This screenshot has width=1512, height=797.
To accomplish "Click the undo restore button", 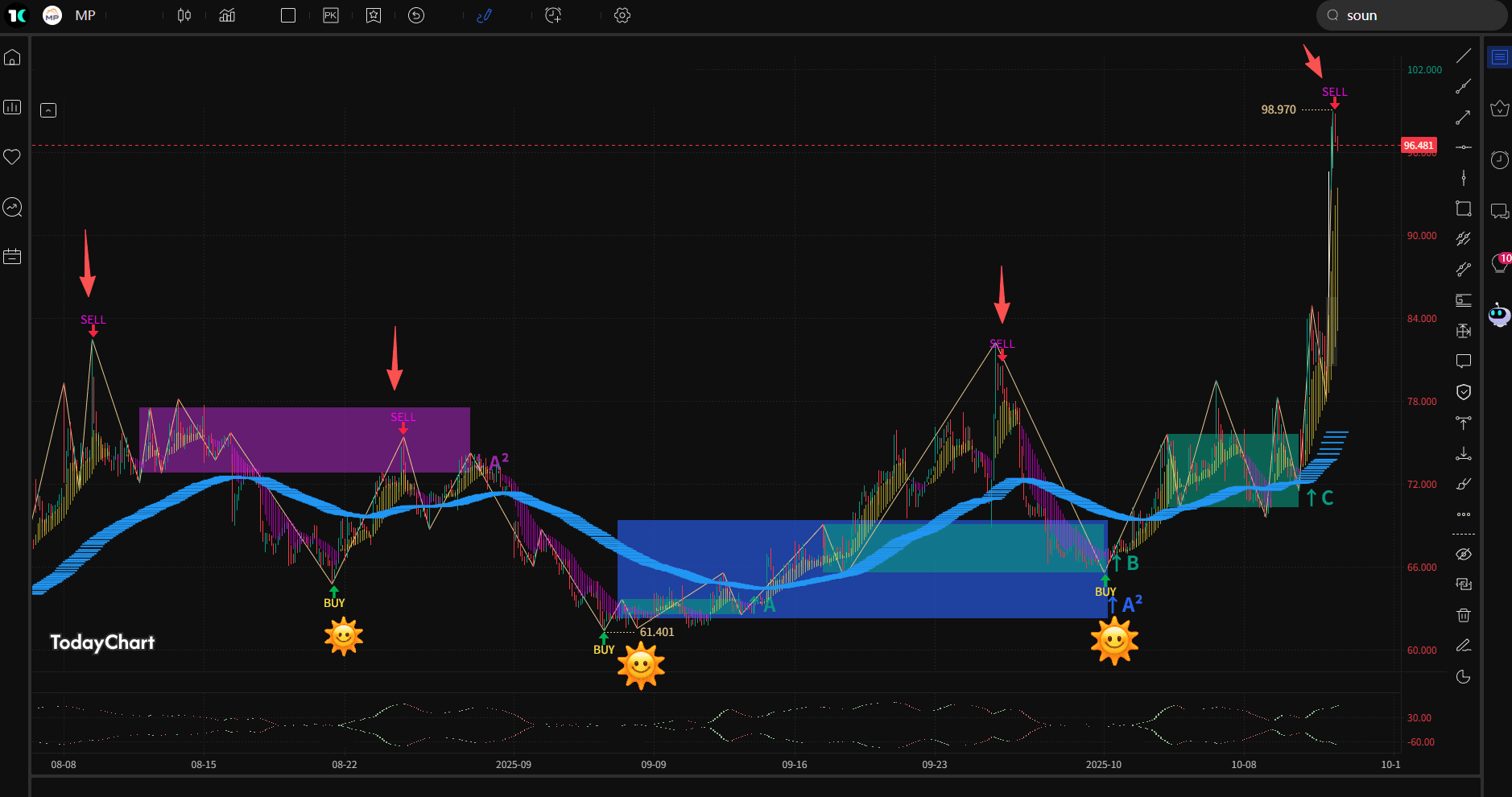I will [x=416, y=15].
